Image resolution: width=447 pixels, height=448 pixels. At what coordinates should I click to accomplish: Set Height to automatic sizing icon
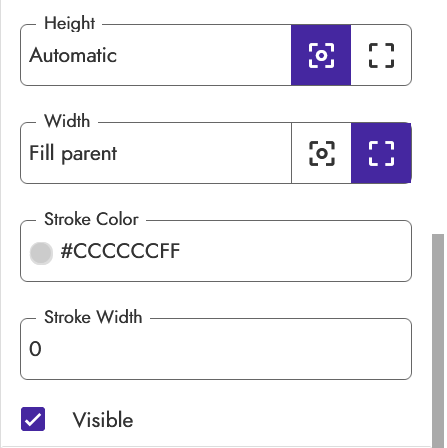[x=321, y=55]
